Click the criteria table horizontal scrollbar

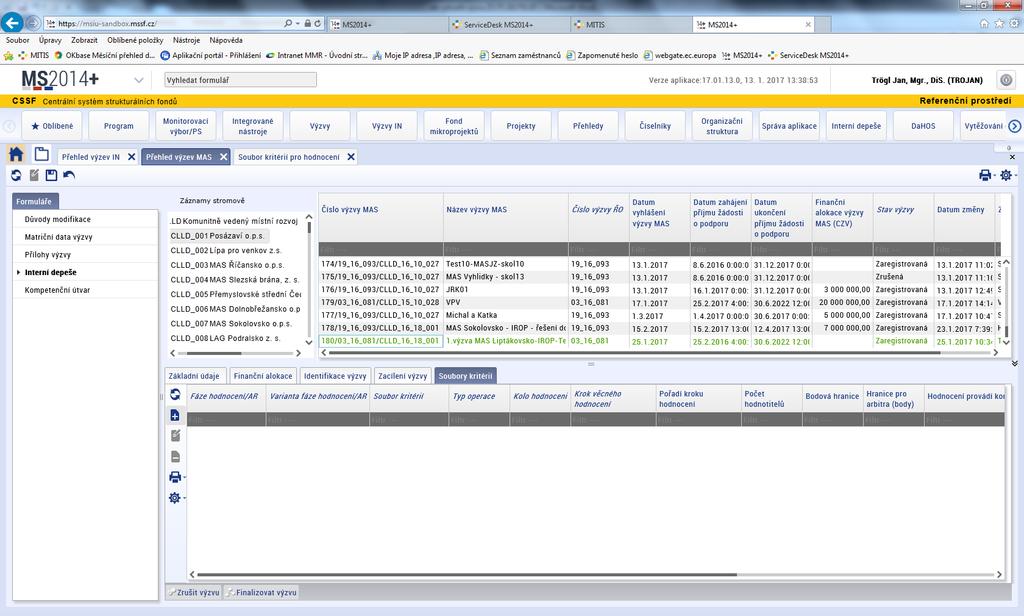coord(466,575)
